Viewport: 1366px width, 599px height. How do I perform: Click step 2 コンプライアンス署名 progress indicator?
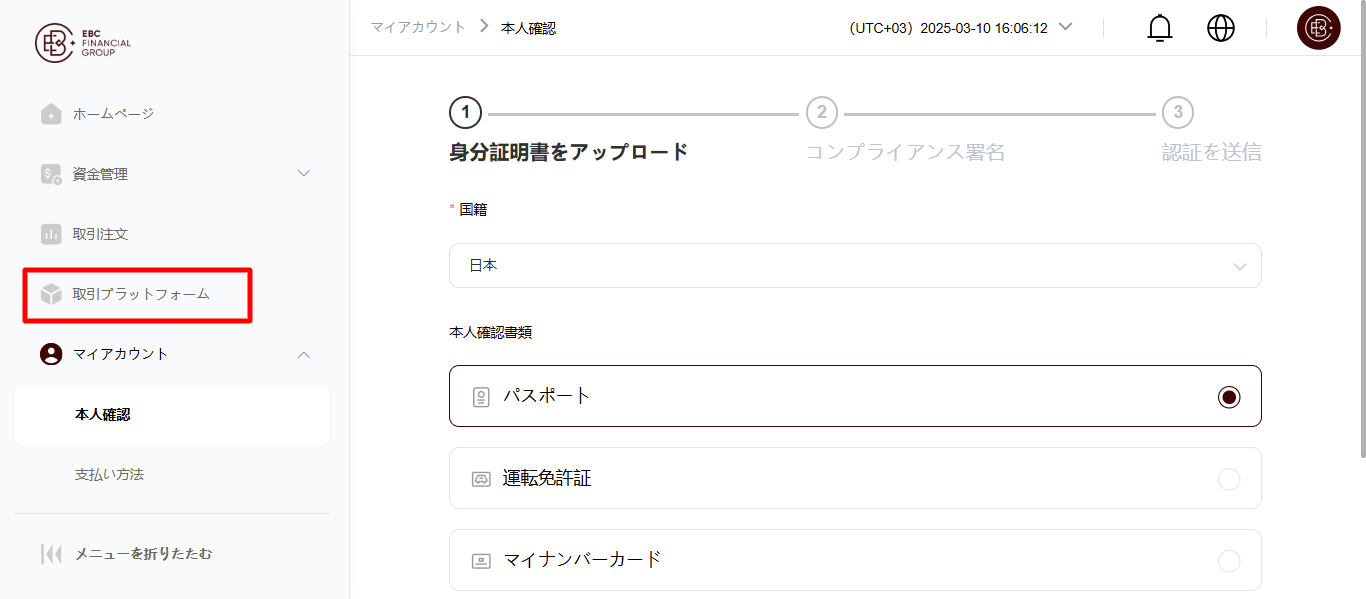pos(822,113)
